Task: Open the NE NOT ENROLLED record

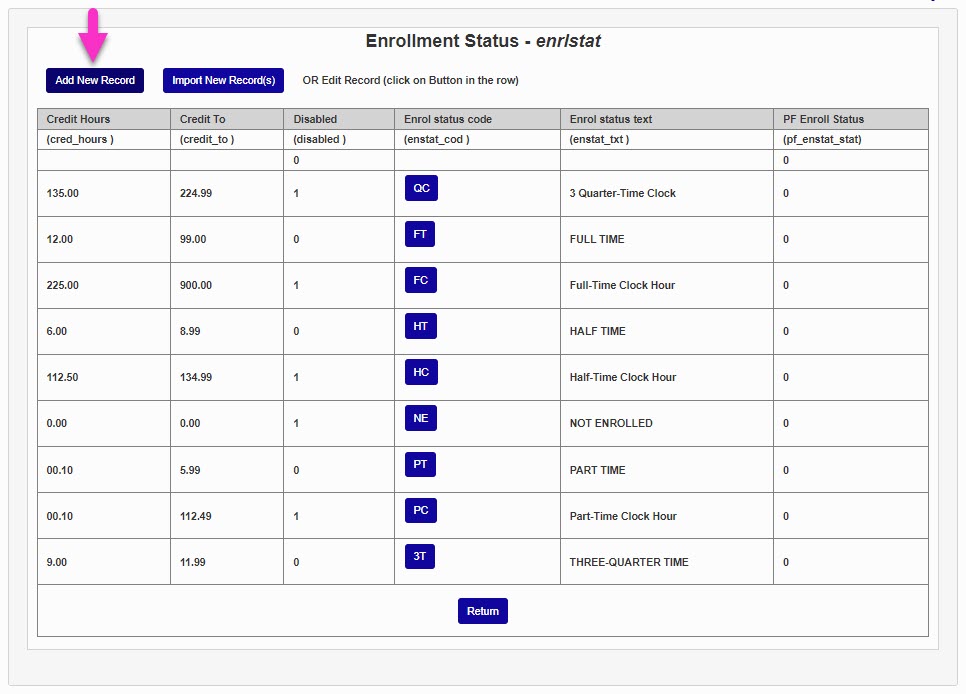Action: pyautogui.click(x=420, y=418)
